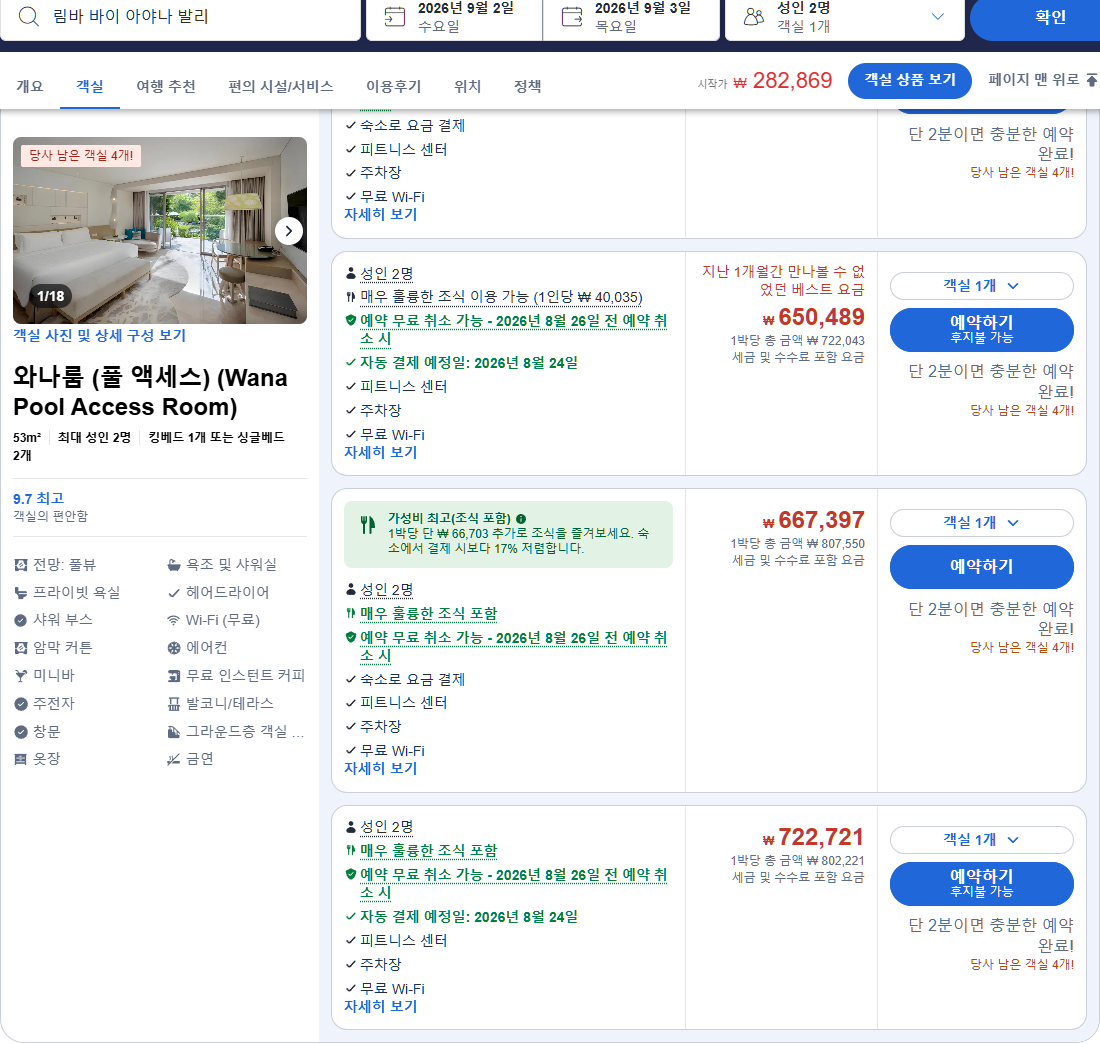Show the next room photo arrow
1100x1044 pixels.
(288, 231)
